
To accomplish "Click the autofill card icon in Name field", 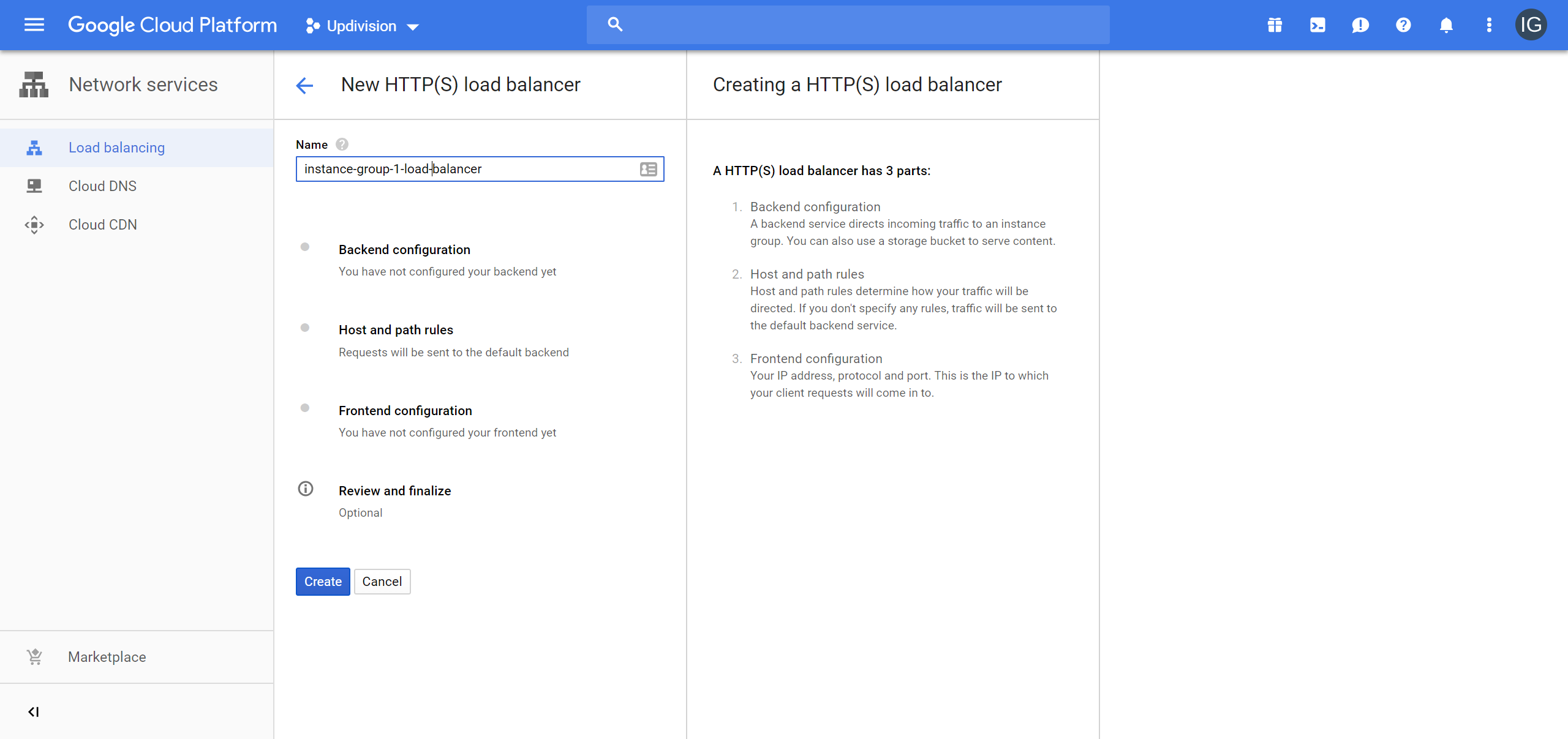I will tap(648, 170).
